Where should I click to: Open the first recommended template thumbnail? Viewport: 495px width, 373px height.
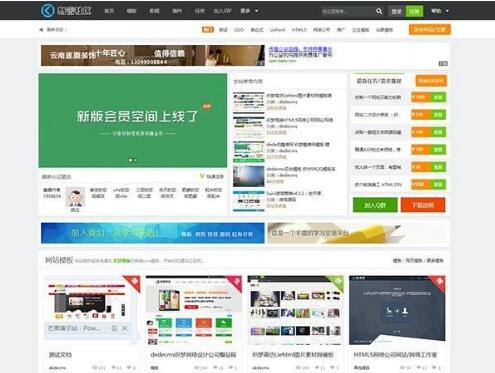249,102
